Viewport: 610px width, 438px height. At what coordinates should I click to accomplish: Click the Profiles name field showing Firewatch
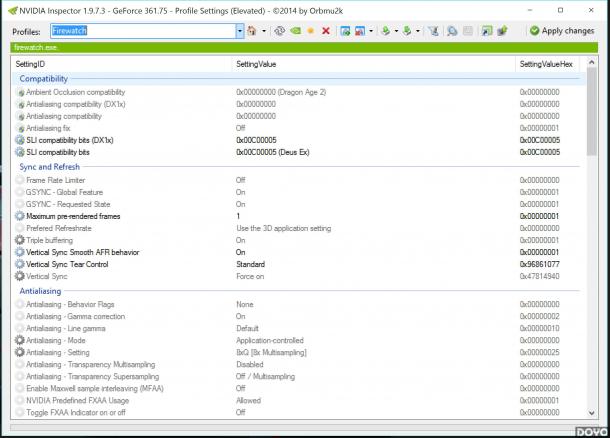click(143, 31)
